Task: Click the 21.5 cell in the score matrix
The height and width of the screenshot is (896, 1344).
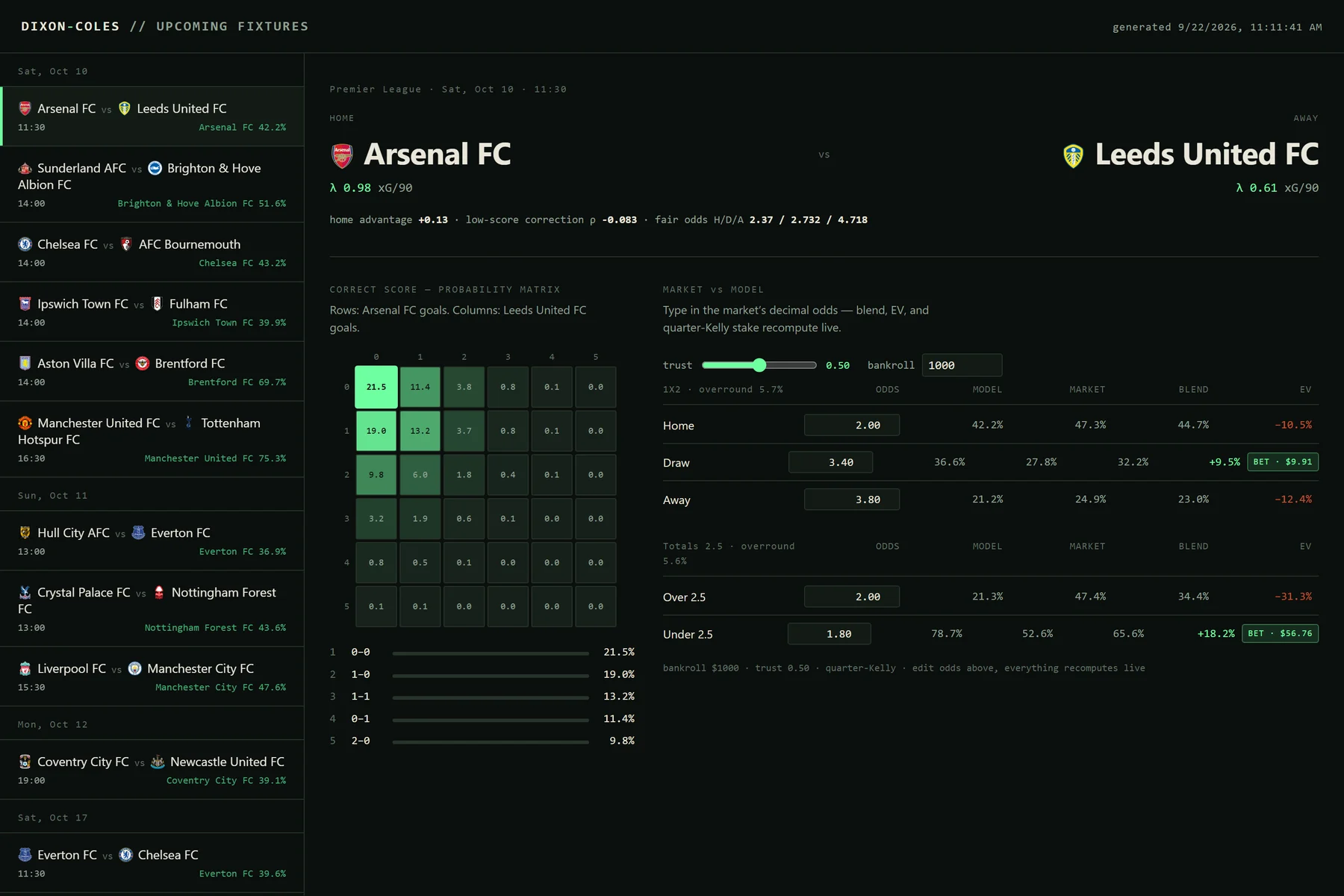Action: click(376, 387)
